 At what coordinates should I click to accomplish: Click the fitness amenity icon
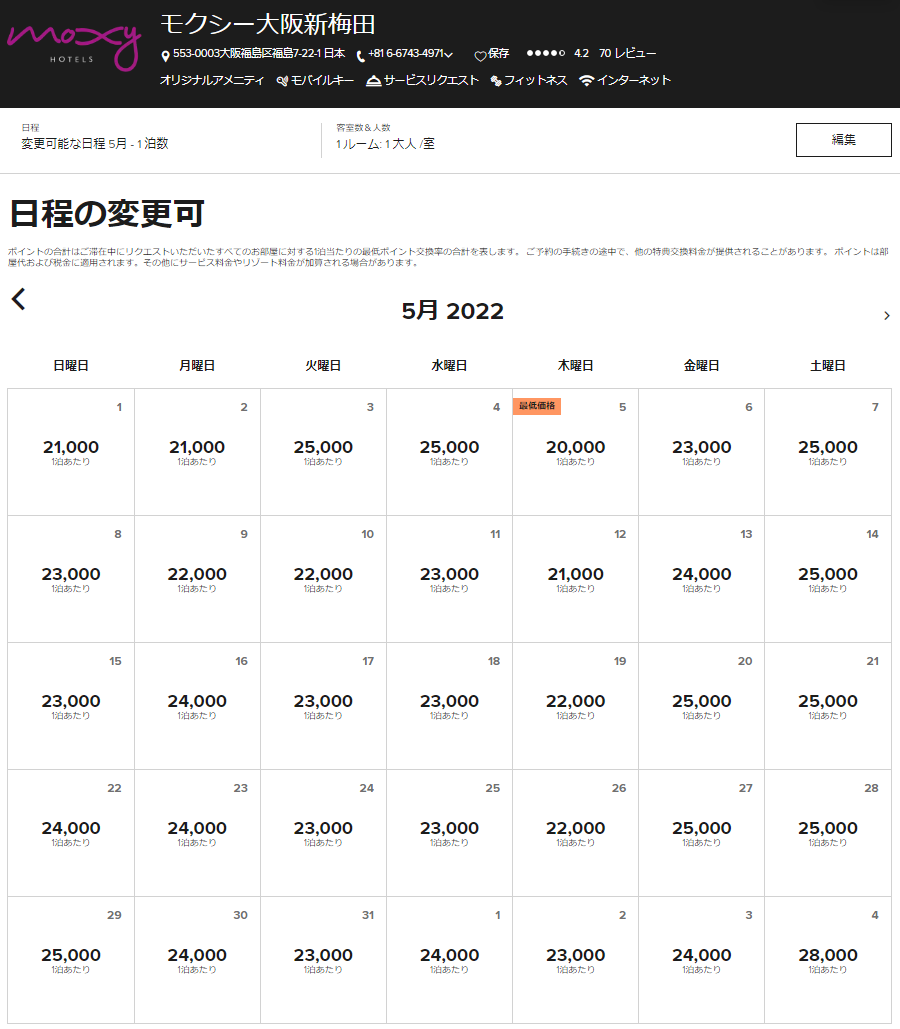pos(496,81)
